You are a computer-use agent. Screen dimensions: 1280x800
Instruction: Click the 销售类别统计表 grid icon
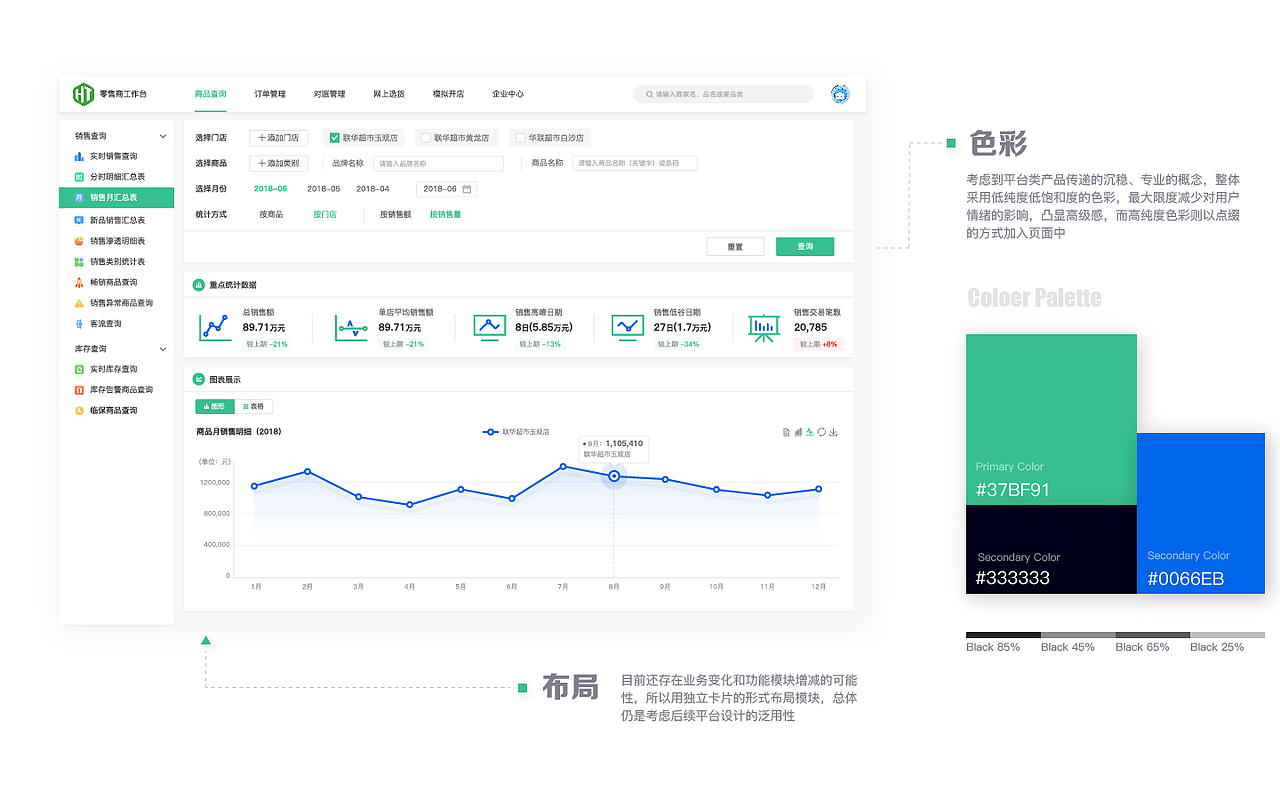[80, 261]
